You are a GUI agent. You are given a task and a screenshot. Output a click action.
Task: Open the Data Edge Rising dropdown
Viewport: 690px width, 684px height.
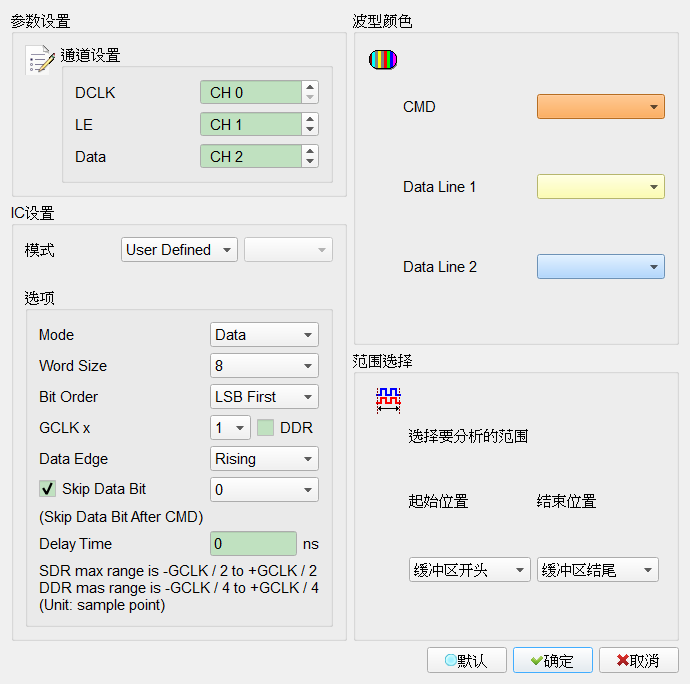(264, 459)
